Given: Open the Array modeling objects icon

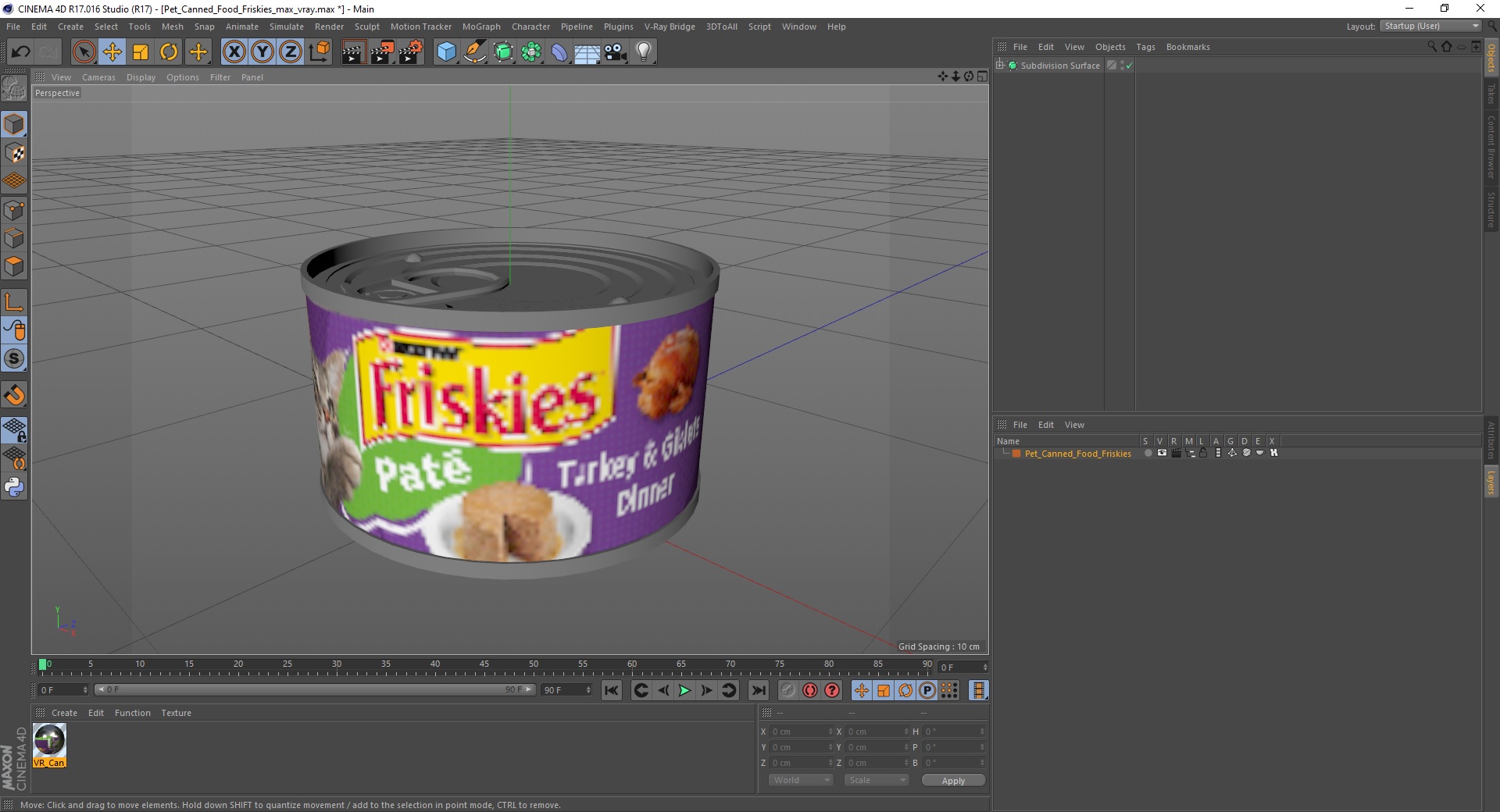Looking at the screenshot, I should coord(531,52).
